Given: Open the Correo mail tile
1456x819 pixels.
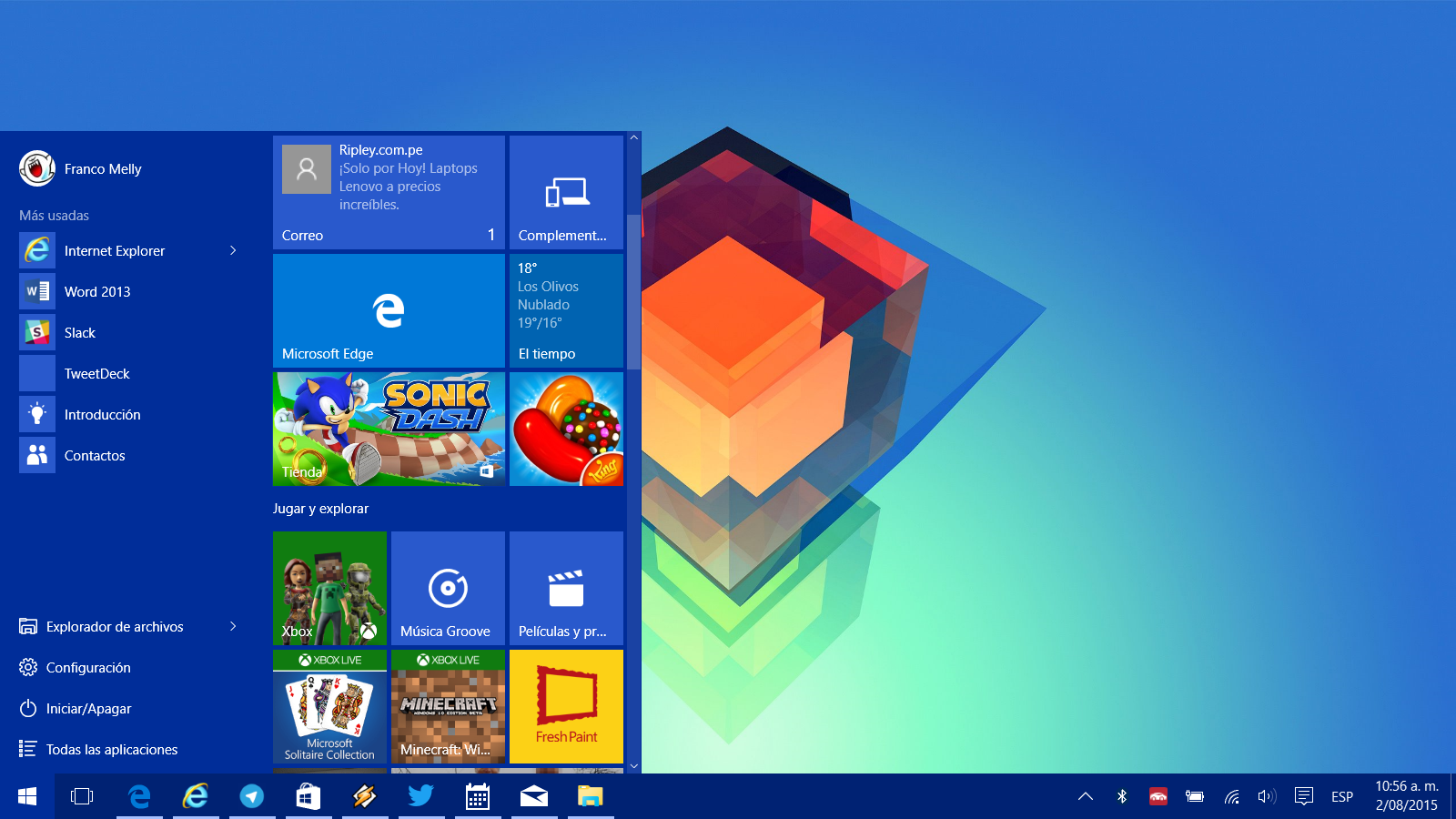Looking at the screenshot, I should click(x=389, y=192).
